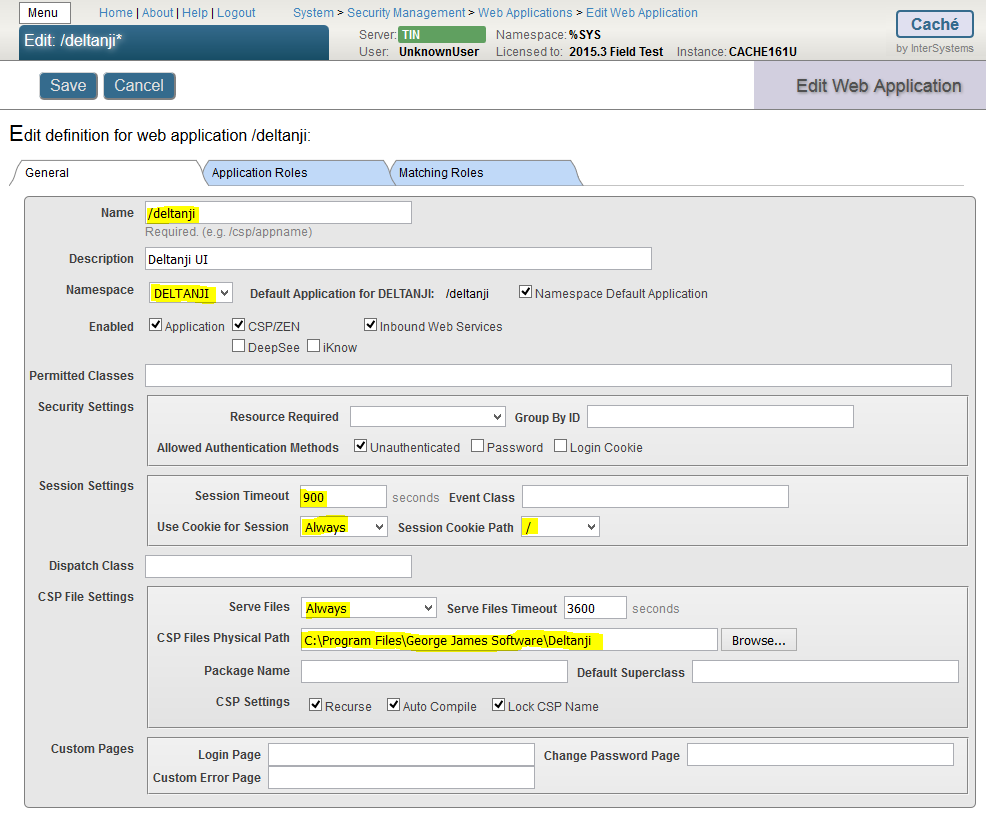Open the Menu button
This screenshot has height=815, width=986.
click(44, 13)
